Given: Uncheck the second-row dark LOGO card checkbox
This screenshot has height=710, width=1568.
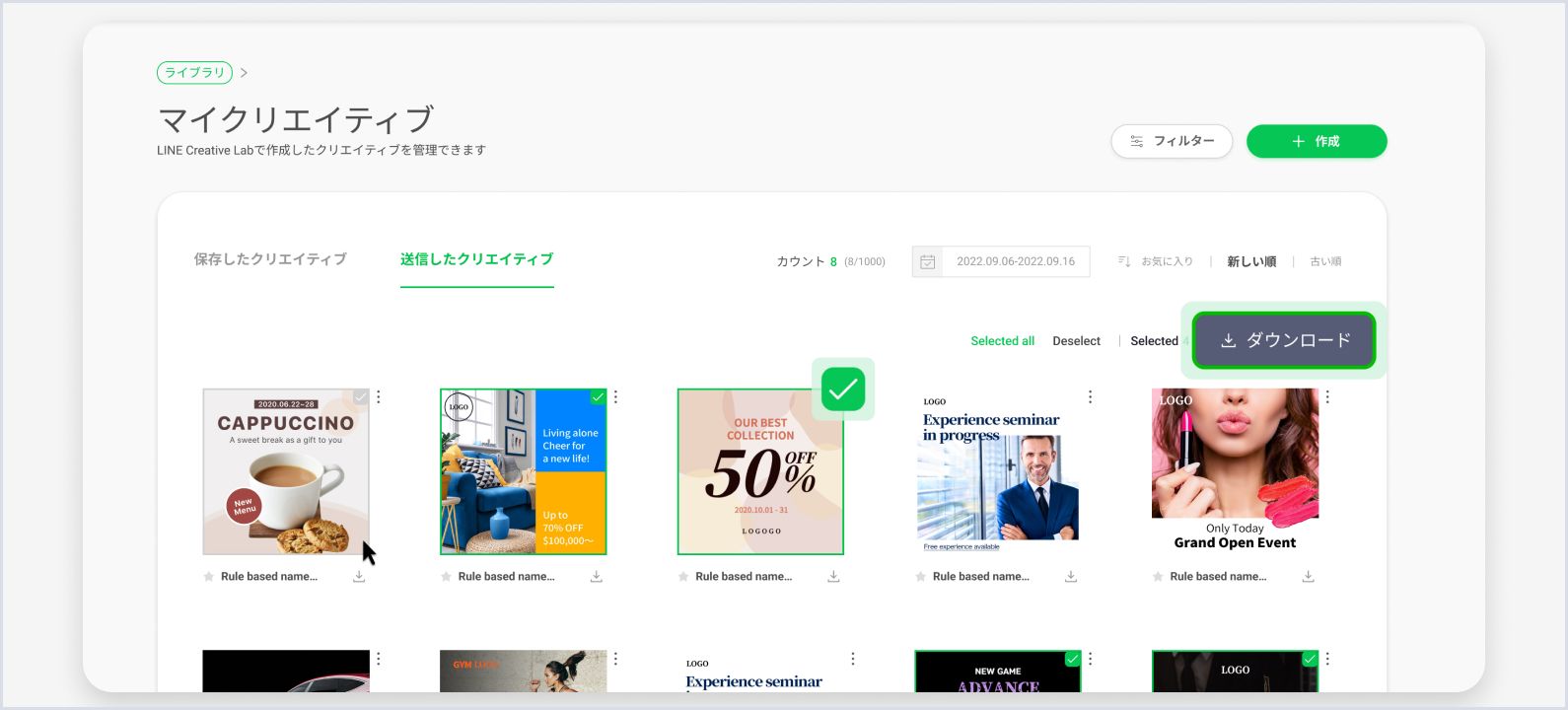Looking at the screenshot, I should coord(1310,659).
